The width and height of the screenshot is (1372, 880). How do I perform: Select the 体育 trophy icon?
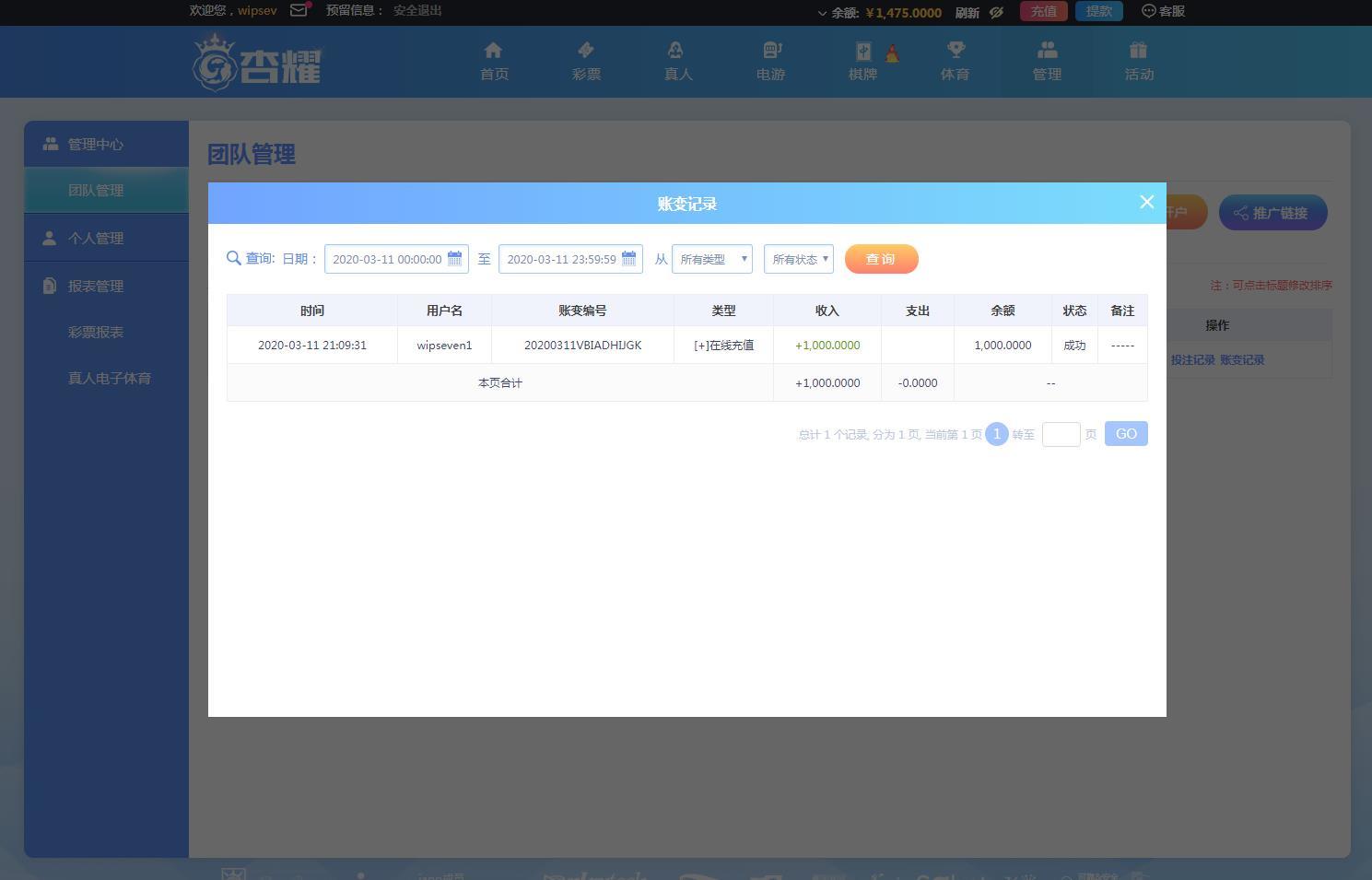point(955,51)
